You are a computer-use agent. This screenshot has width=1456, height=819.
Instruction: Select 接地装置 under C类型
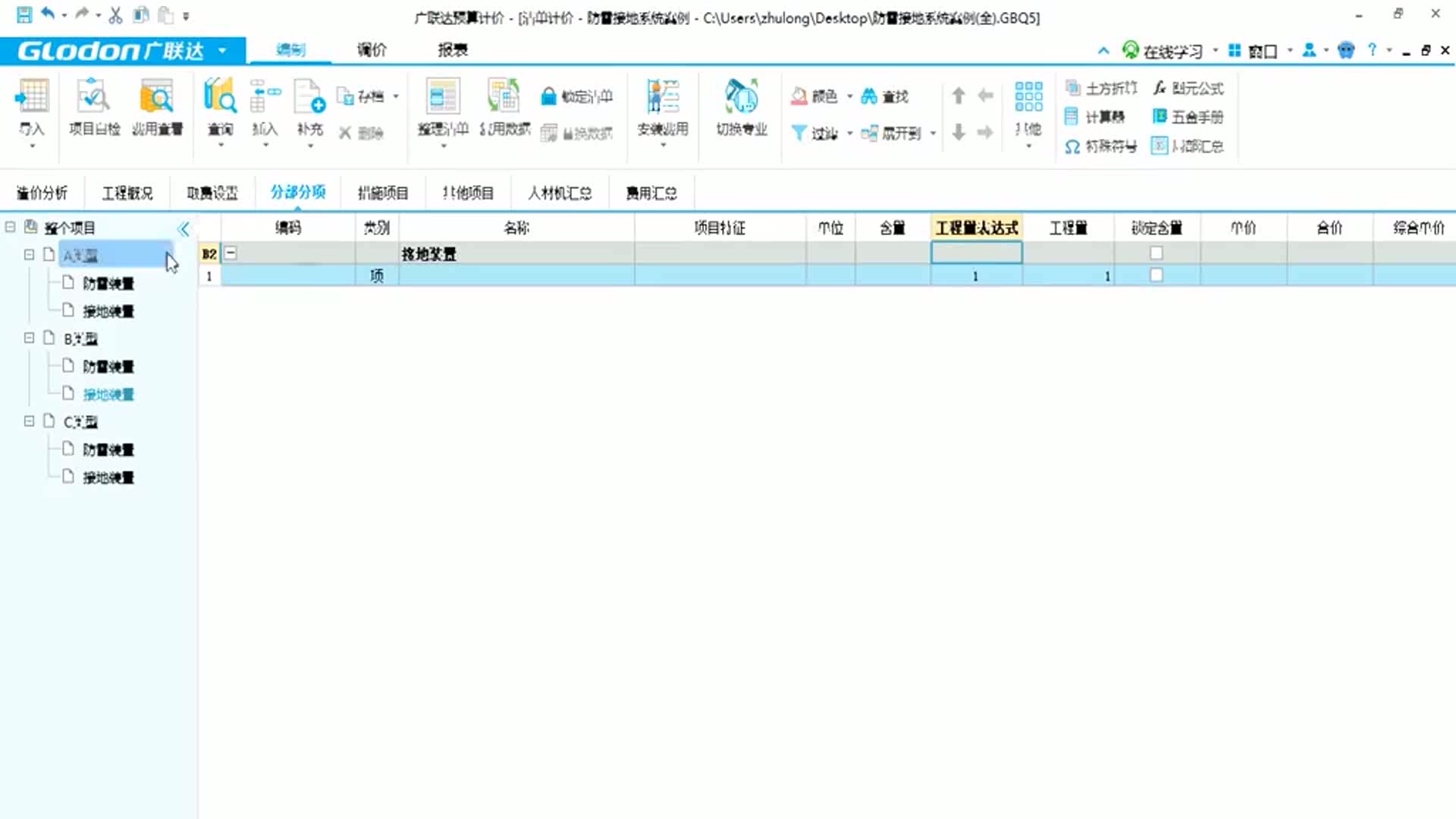click(x=108, y=478)
